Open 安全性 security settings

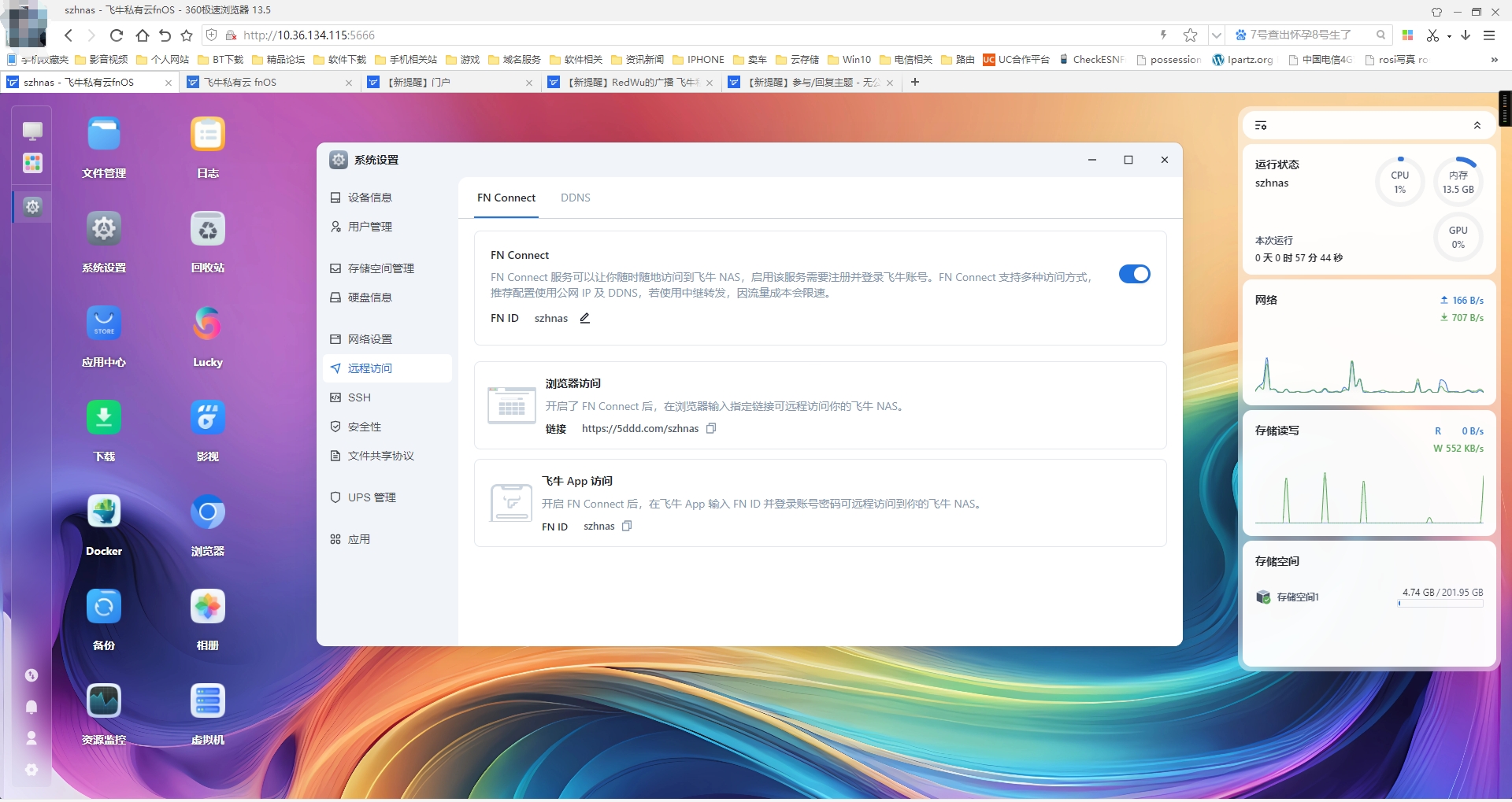(387, 427)
